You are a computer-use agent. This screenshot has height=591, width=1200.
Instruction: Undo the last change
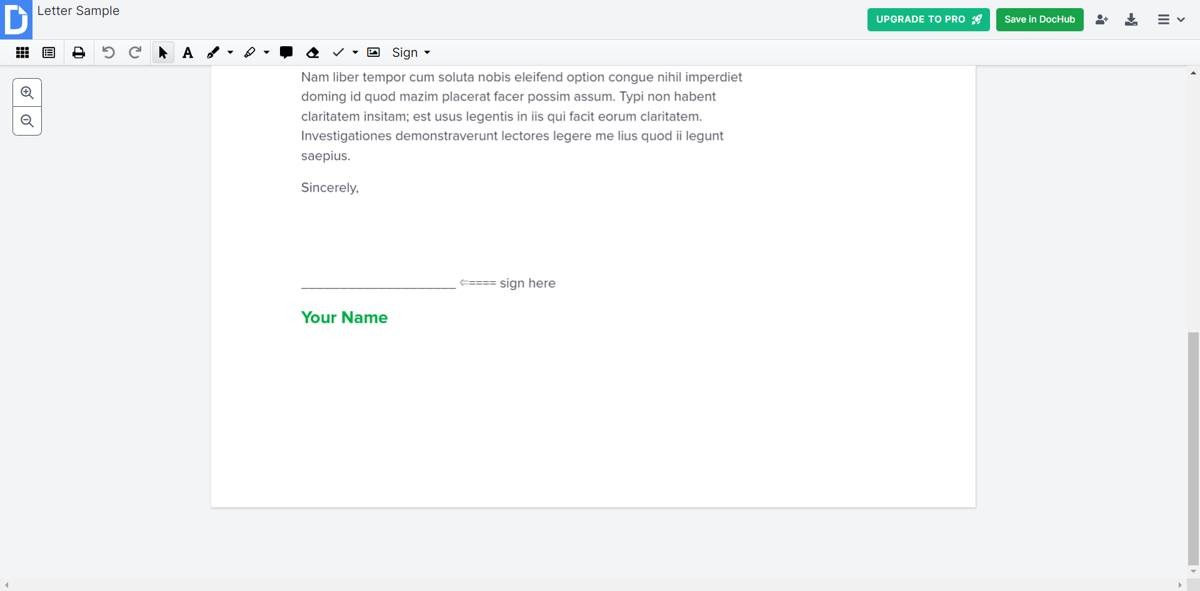(x=108, y=52)
